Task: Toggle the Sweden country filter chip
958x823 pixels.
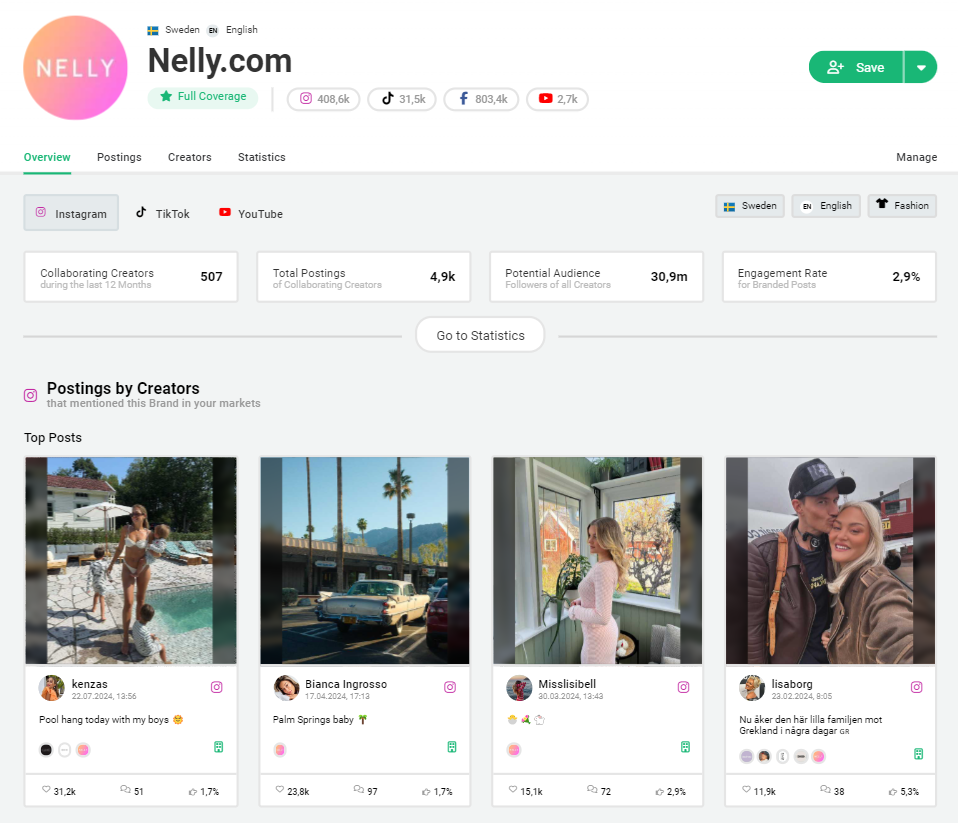Action: click(749, 205)
